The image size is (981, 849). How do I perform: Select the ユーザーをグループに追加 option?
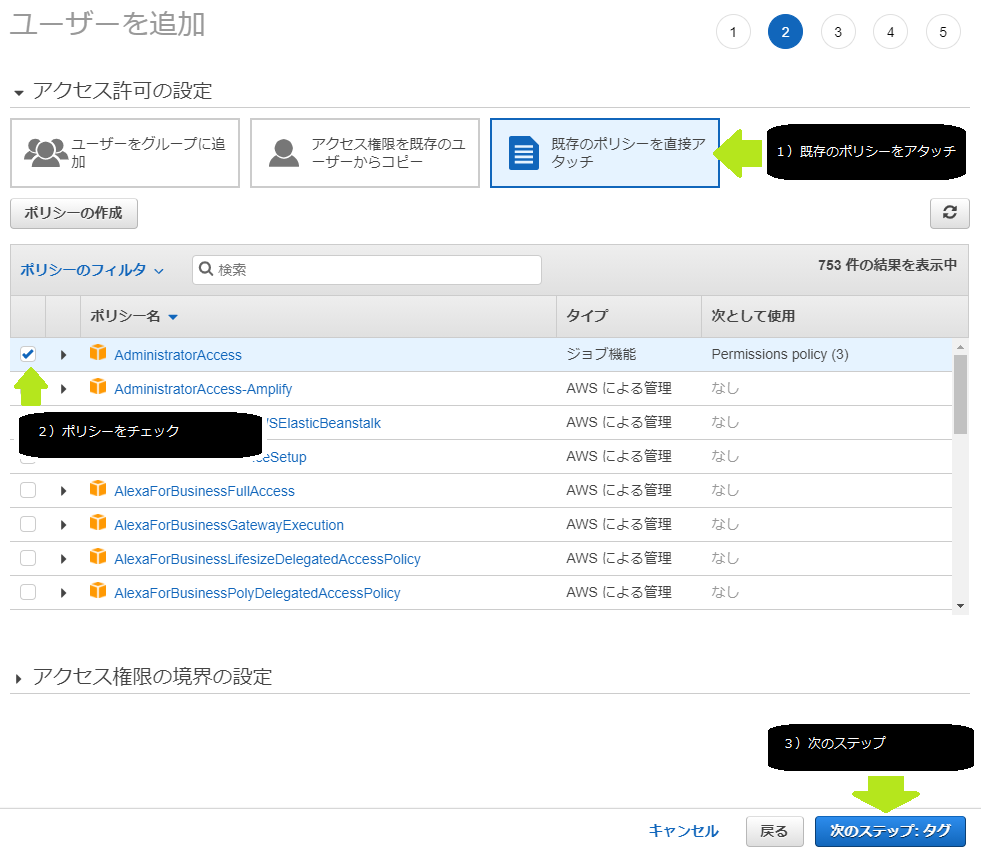coord(125,153)
